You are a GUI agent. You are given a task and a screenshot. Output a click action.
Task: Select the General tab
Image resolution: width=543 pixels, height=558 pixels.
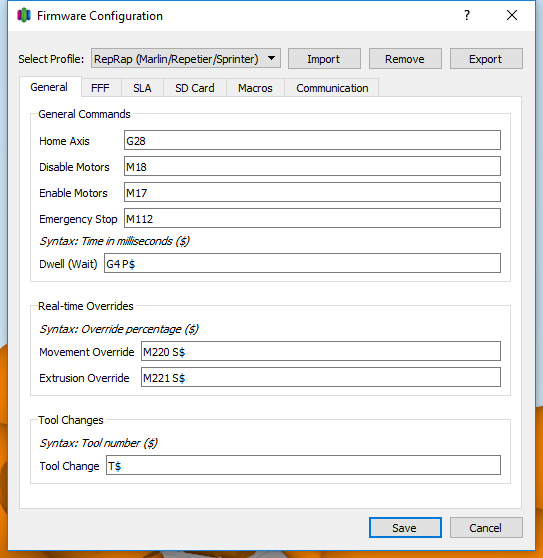49,87
